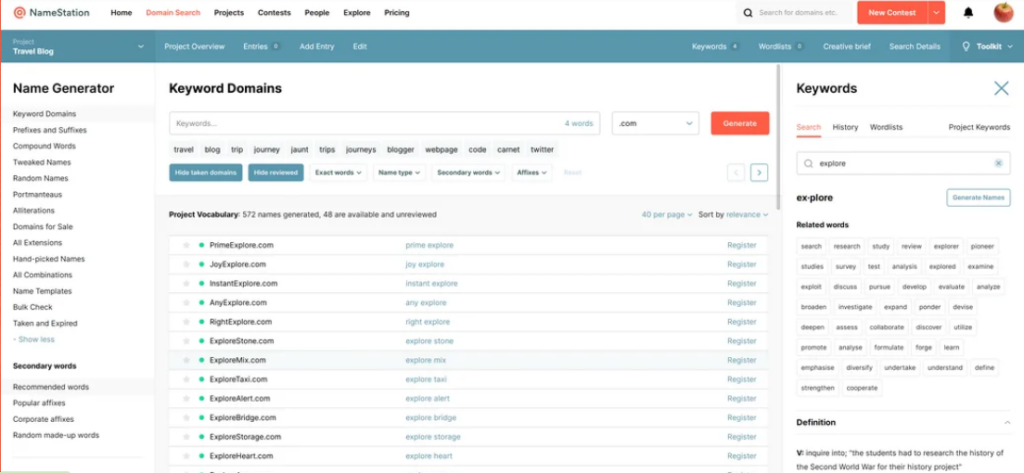Star PrimeExplore.com
The image size is (1024, 473).
coord(186,245)
